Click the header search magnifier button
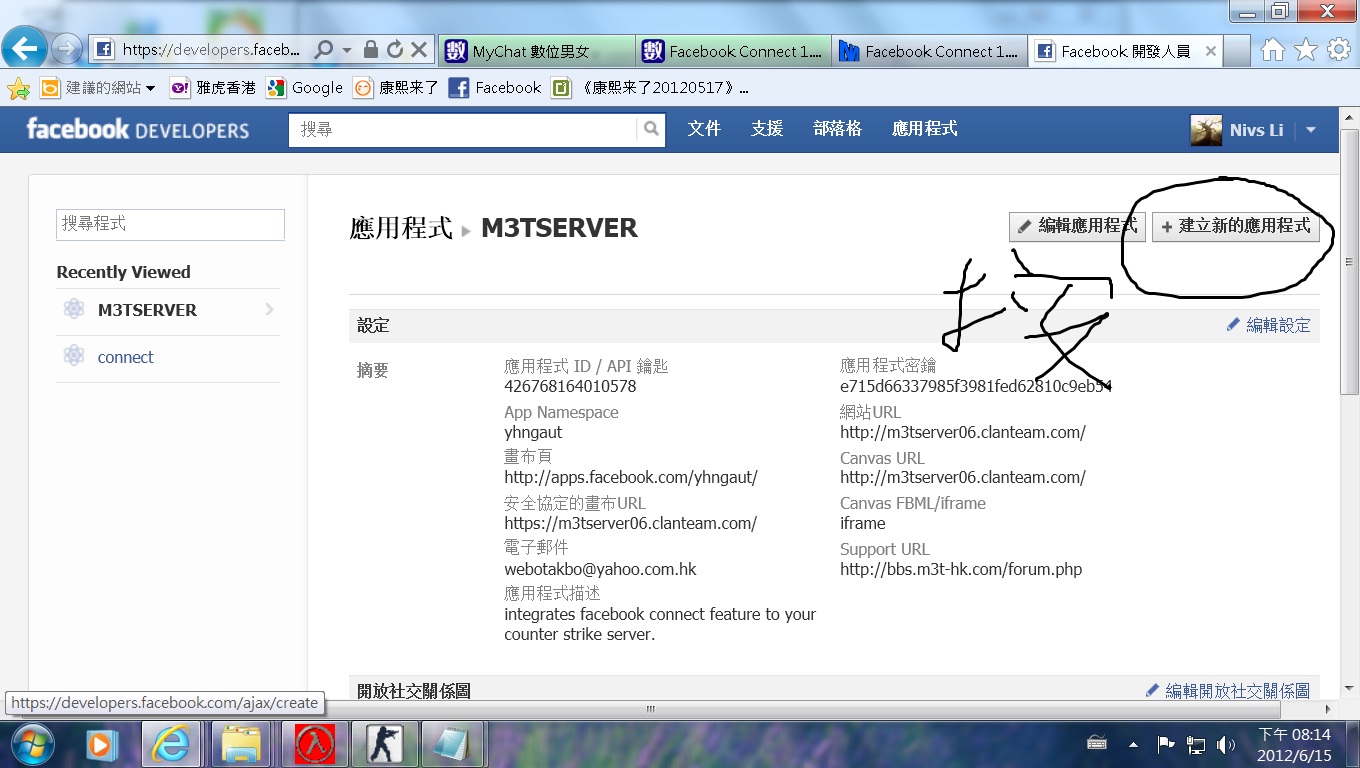The image size is (1360, 768). (x=651, y=129)
